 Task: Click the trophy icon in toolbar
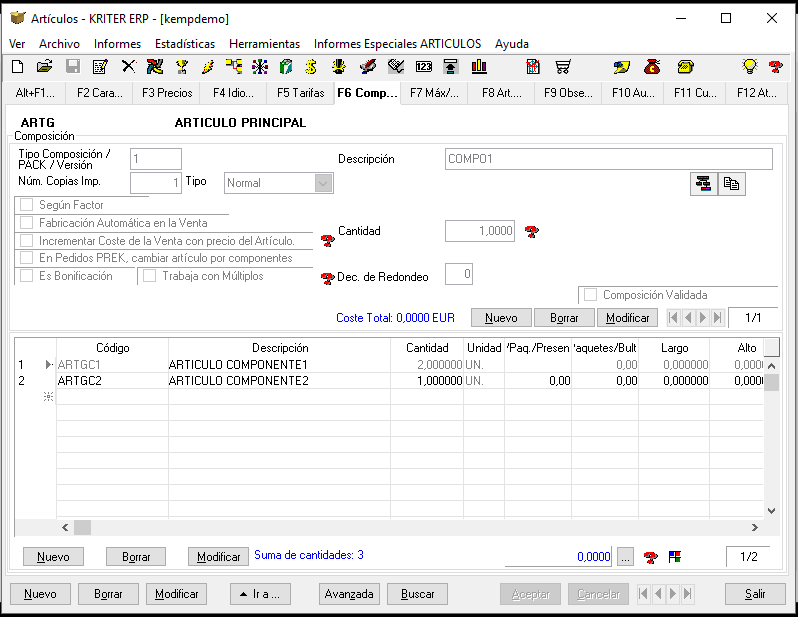[x=182, y=67]
